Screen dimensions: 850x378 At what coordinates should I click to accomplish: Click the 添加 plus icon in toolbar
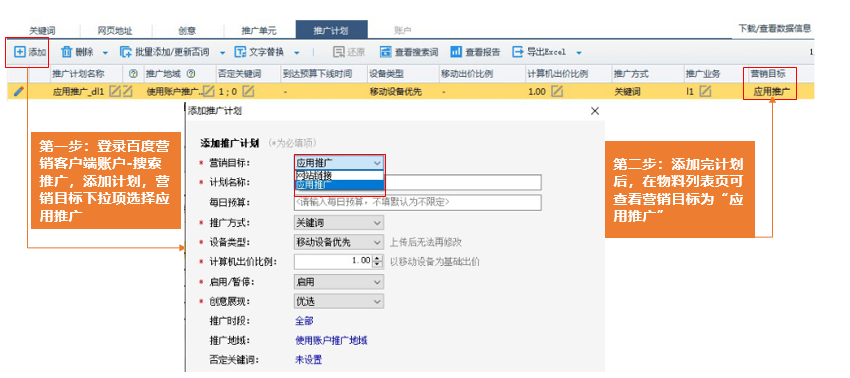pyautogui.click(x=20, y=52)
